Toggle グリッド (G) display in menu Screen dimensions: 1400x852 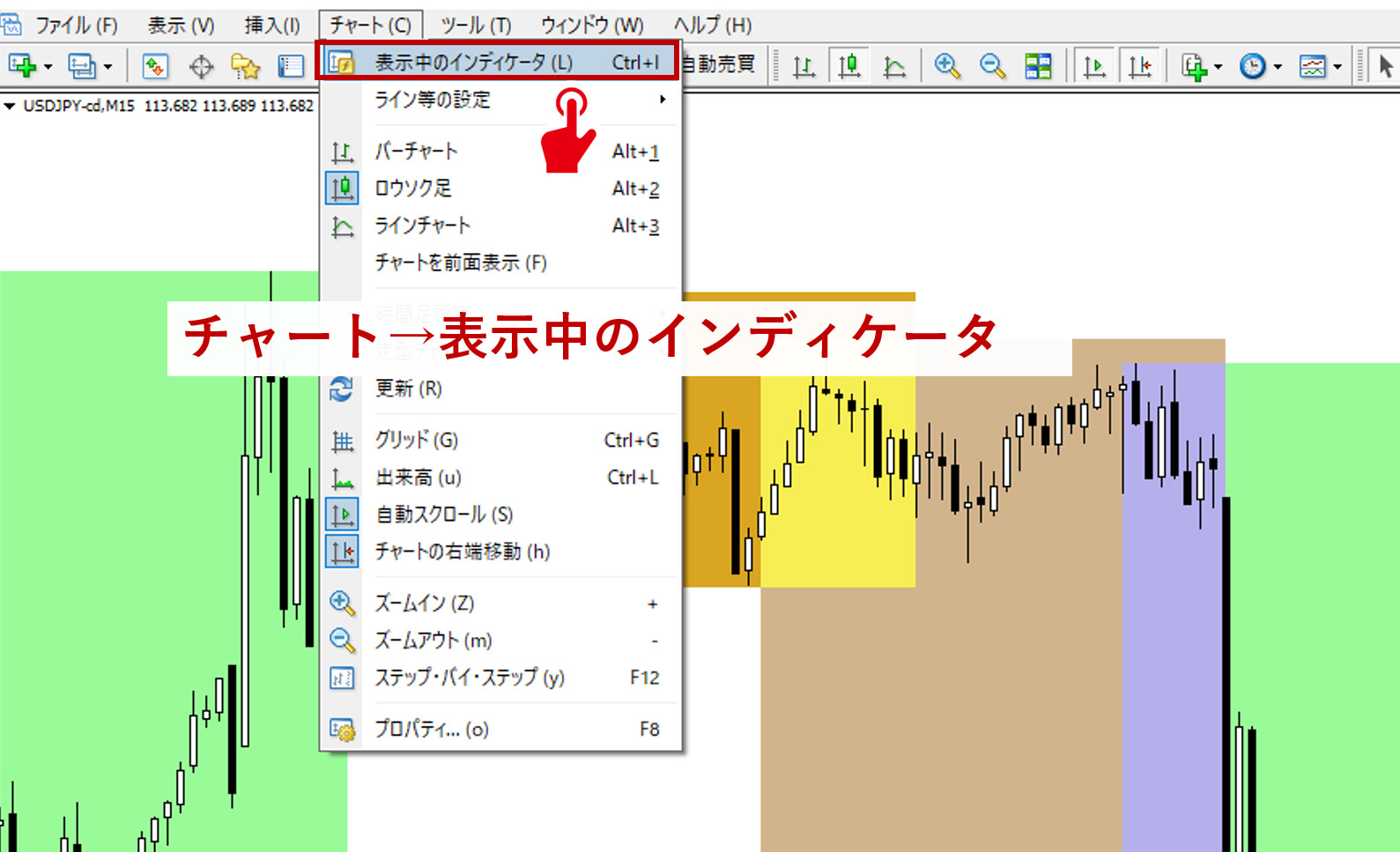[x=417, y=441]
